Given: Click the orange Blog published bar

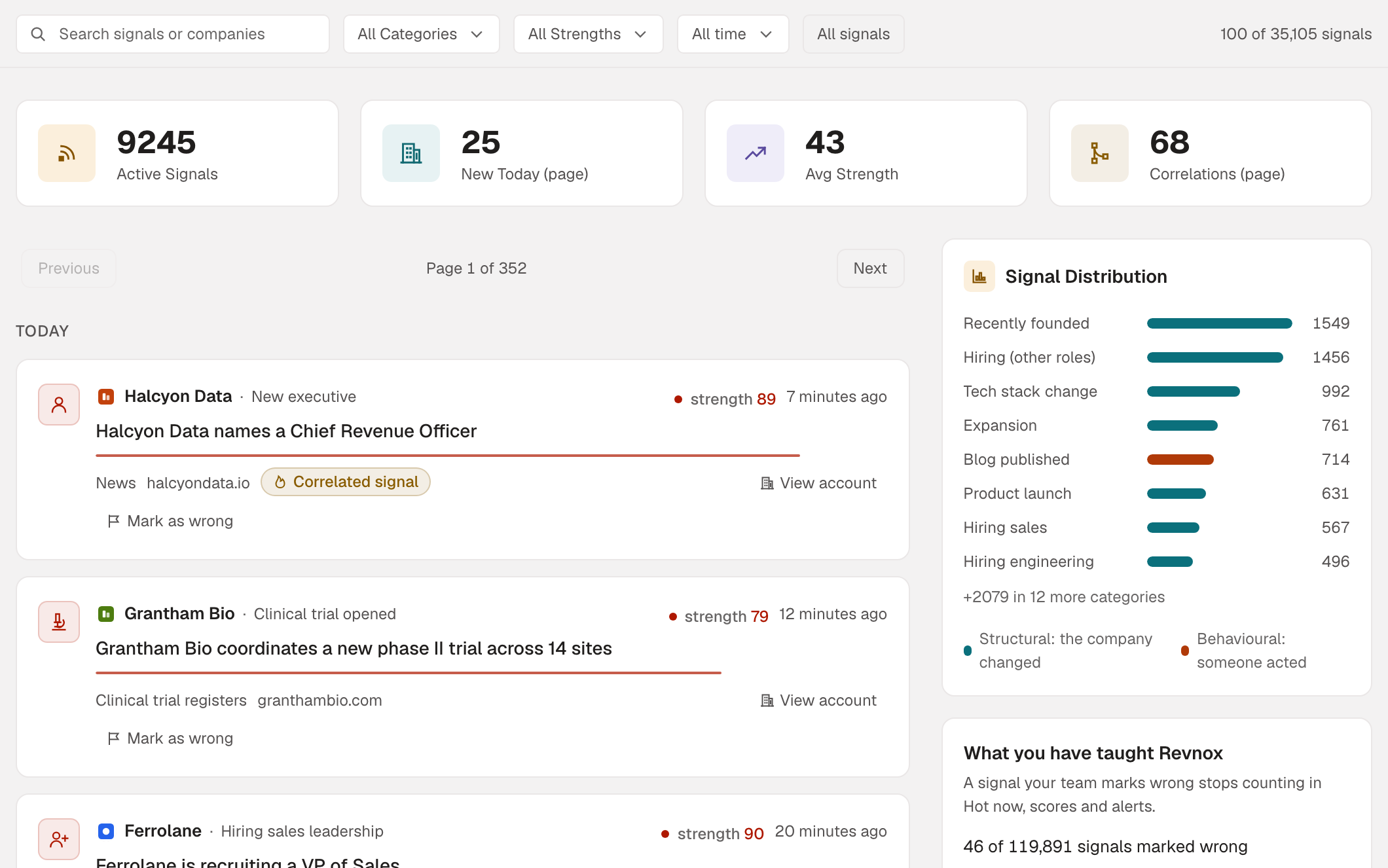Looking at the screenshot, I should pos(1180,460).
